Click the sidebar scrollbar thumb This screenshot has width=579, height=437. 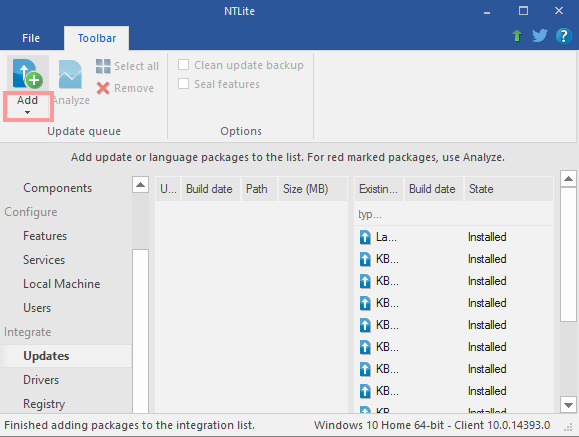click(x=140, y=331)
